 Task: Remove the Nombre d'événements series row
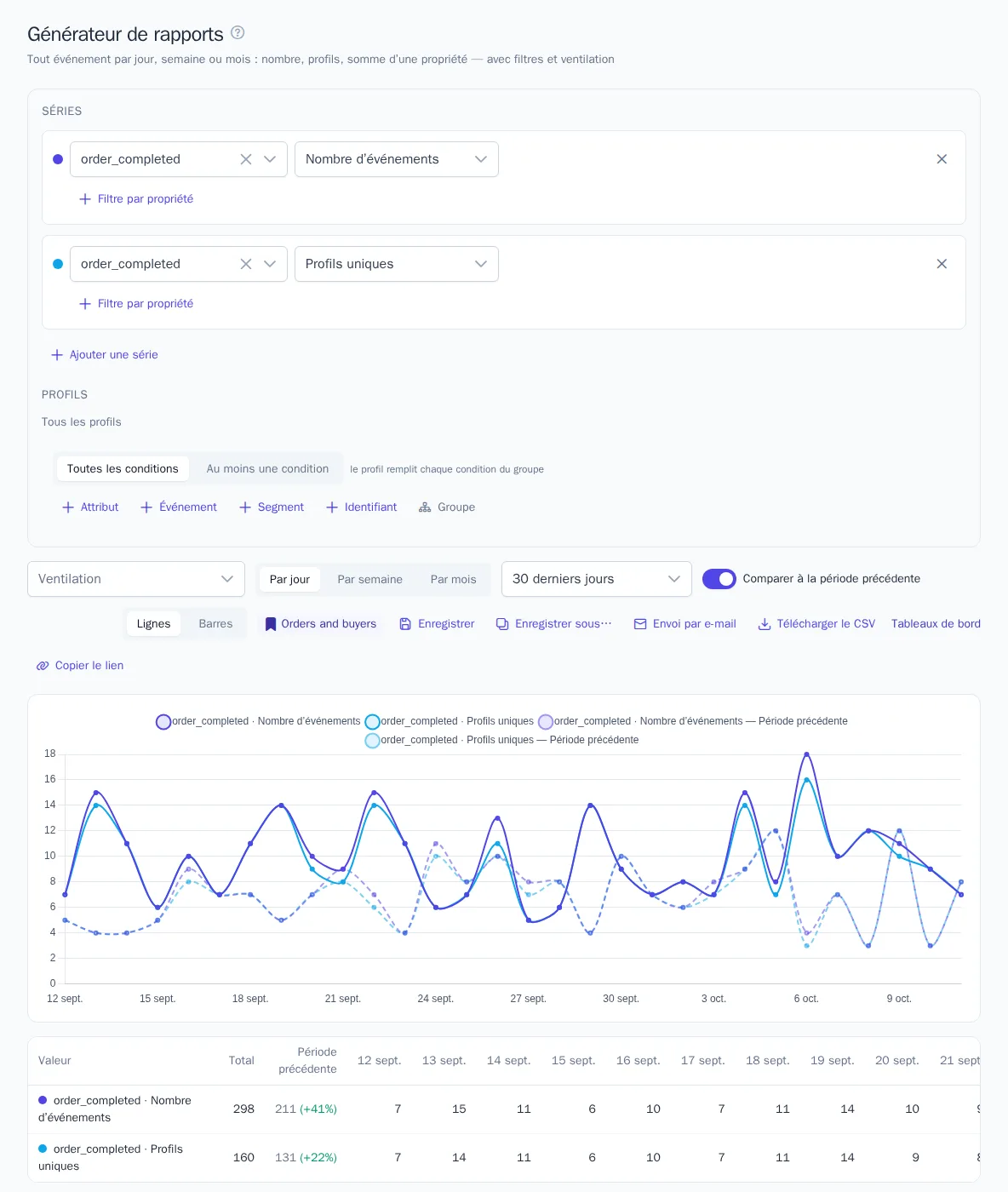coord(942,159)
